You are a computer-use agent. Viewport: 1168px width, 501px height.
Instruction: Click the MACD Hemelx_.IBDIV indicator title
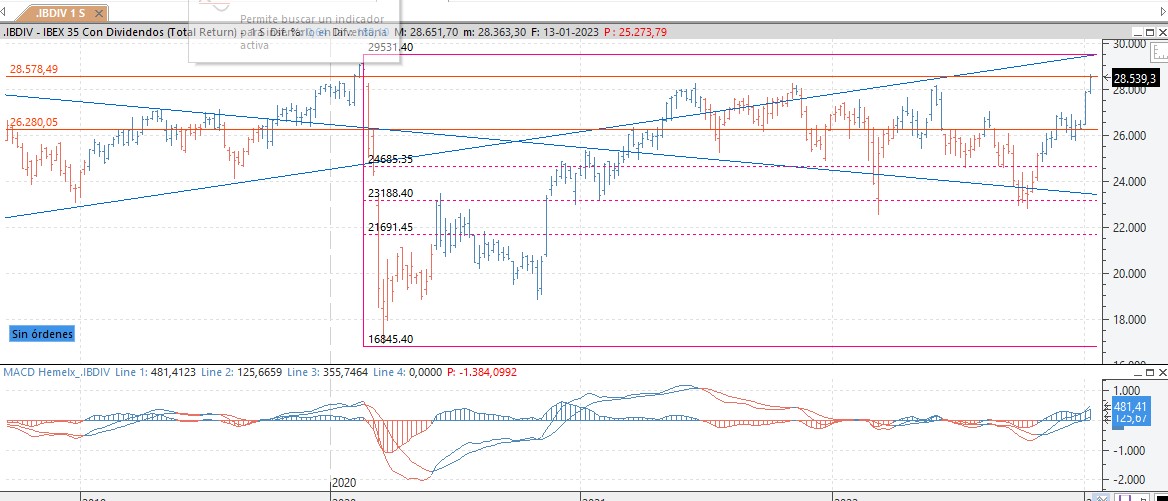pyautogui.click(x=57, y=371)
